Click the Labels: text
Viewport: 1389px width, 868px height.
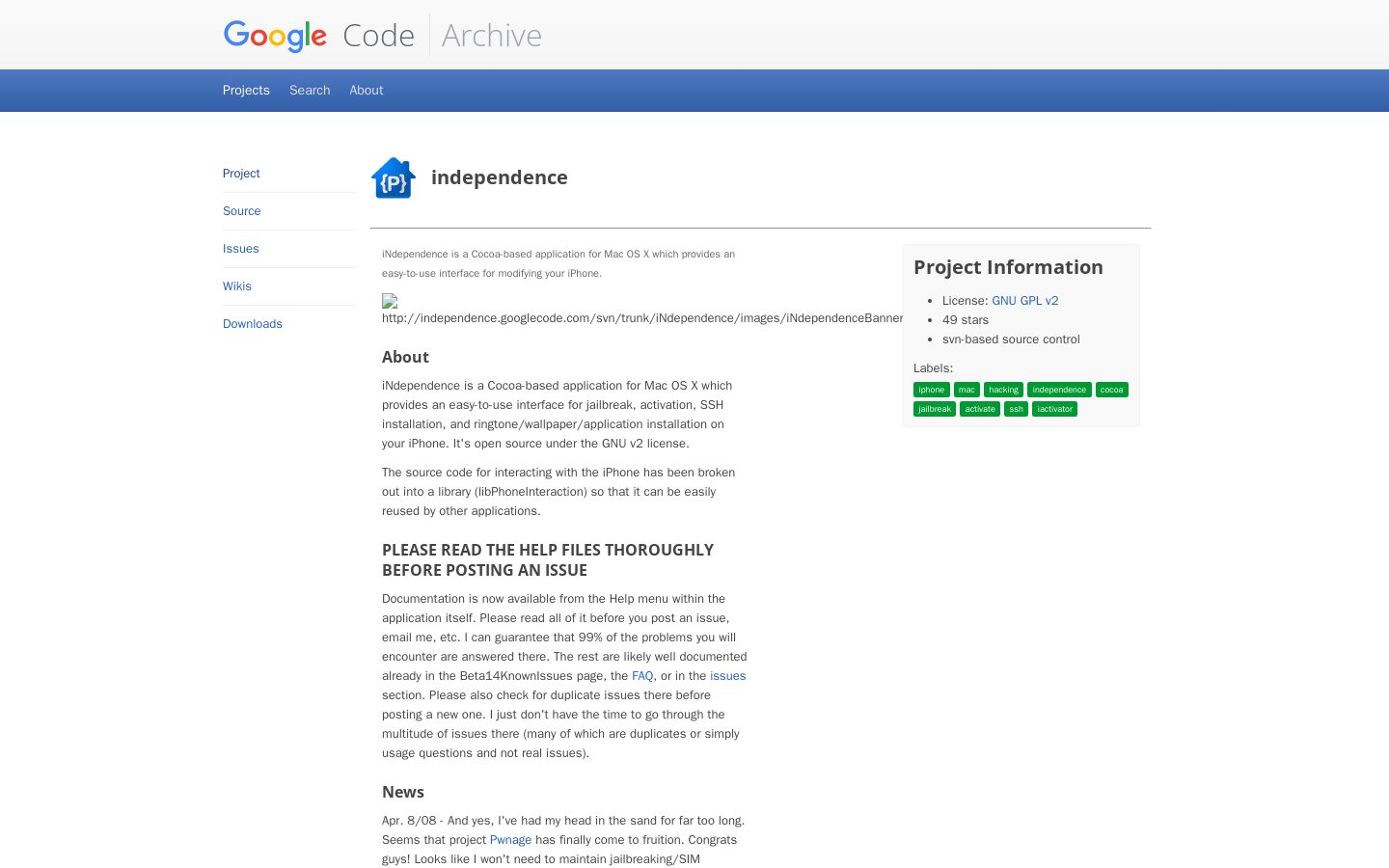click(933, 368)
